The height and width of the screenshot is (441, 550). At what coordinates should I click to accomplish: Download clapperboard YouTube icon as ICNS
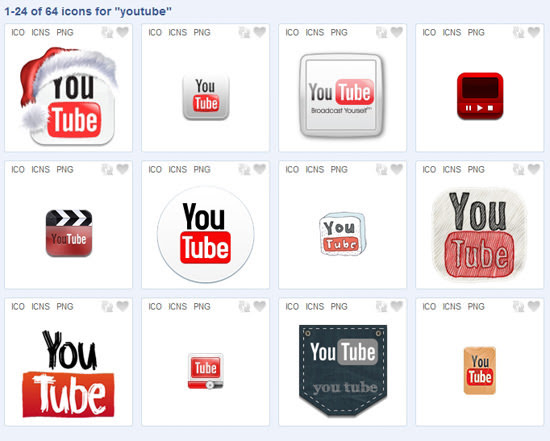41,169
